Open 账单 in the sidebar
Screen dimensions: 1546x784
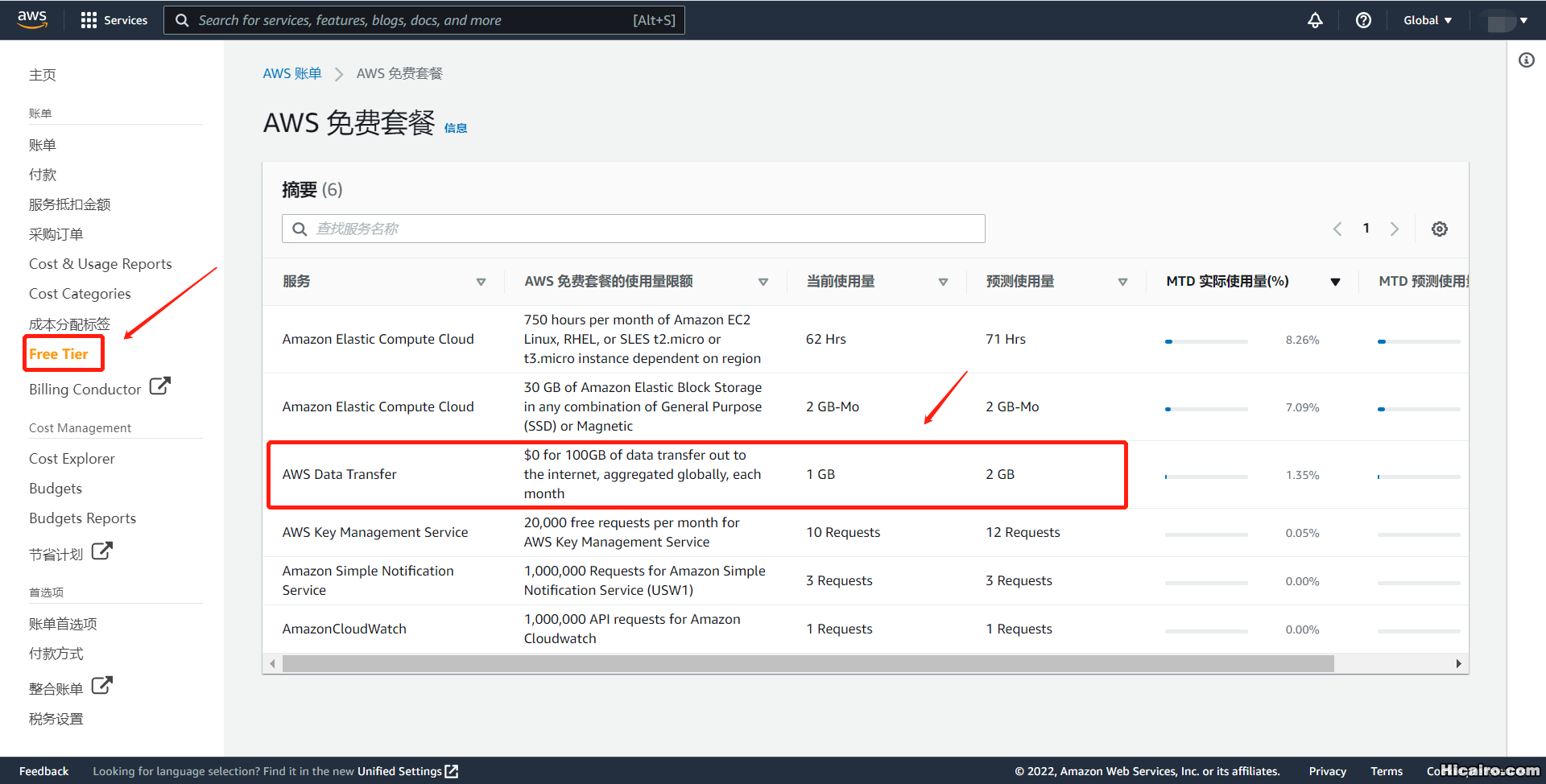43,145
